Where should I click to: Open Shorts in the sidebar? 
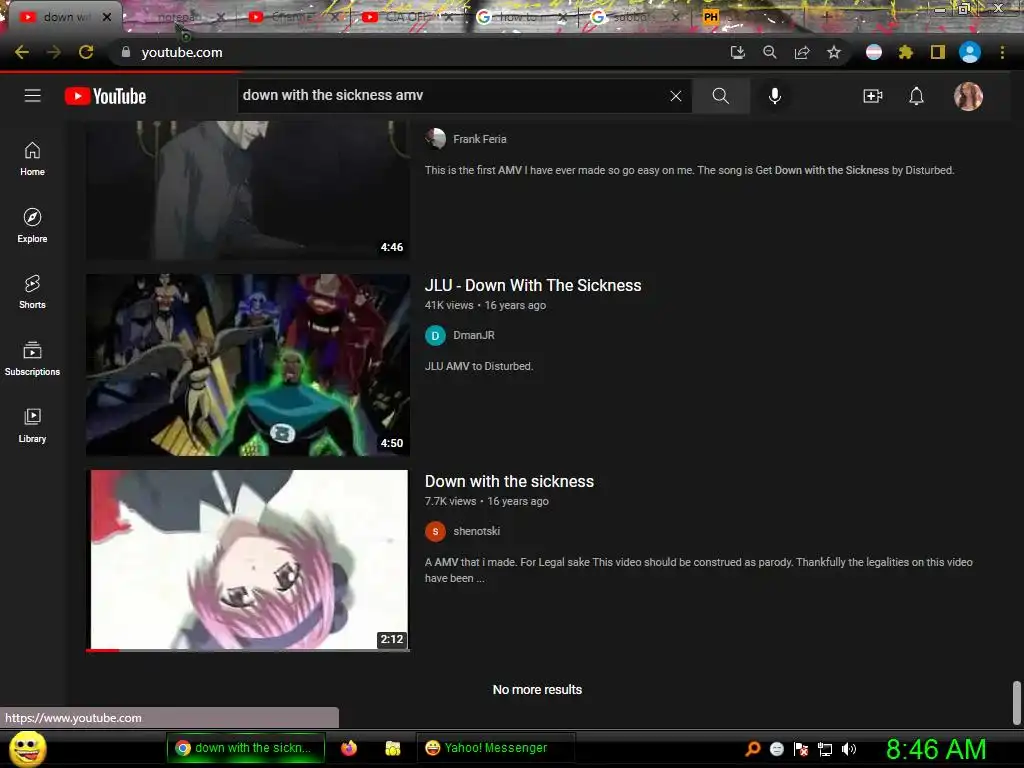32,291
